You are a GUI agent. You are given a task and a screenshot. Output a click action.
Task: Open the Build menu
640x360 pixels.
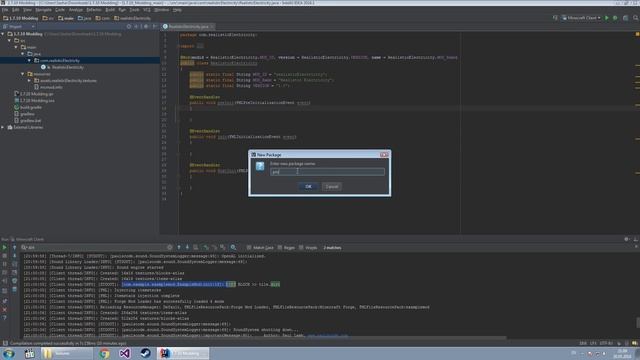tap(110, 9)
